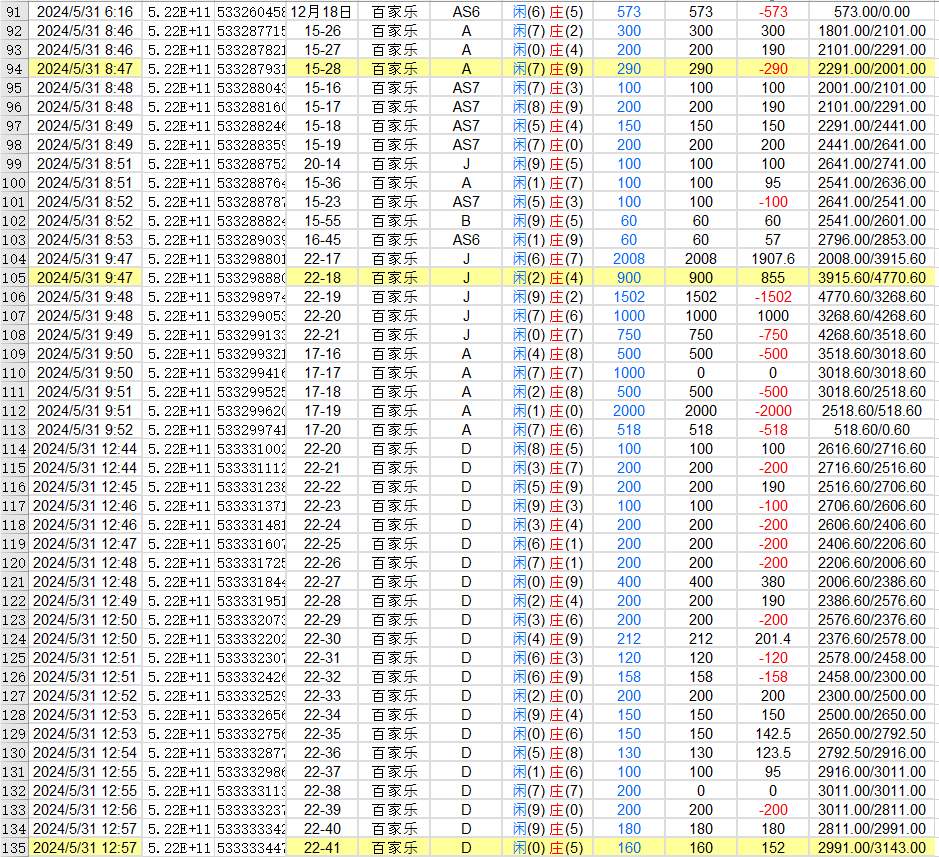
Task: Click the blue value 573 in row 91
Action: [630, 12]
